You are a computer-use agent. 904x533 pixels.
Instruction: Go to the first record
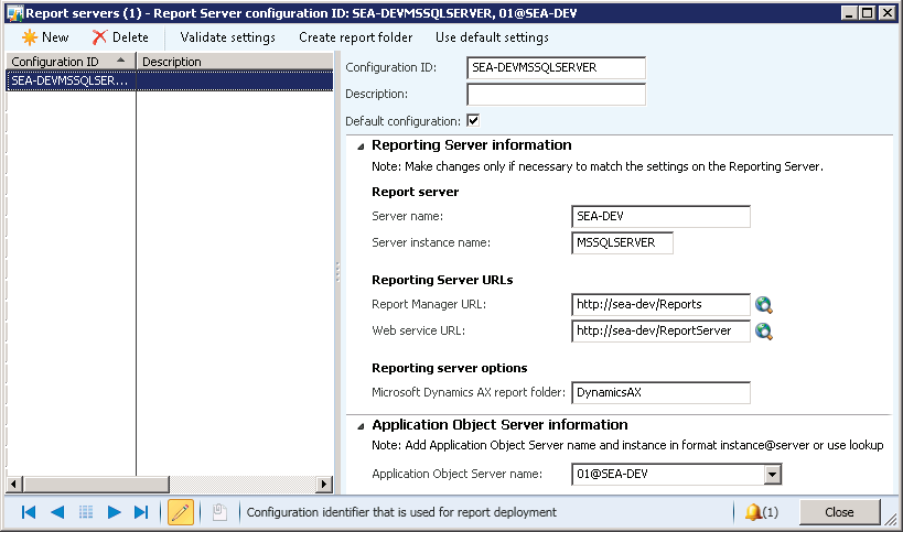coord(28,512)
